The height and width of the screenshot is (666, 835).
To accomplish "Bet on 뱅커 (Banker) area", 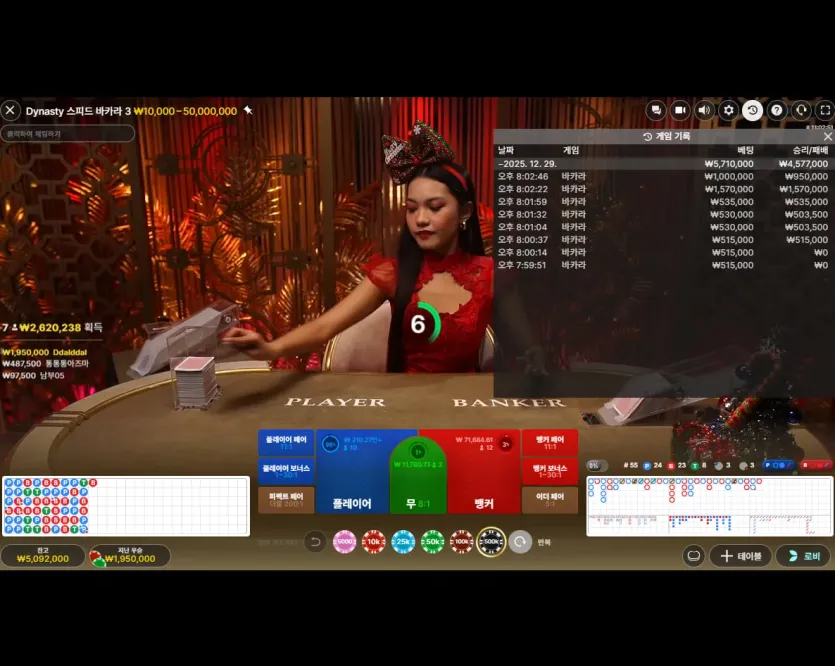I will [484, 472].
